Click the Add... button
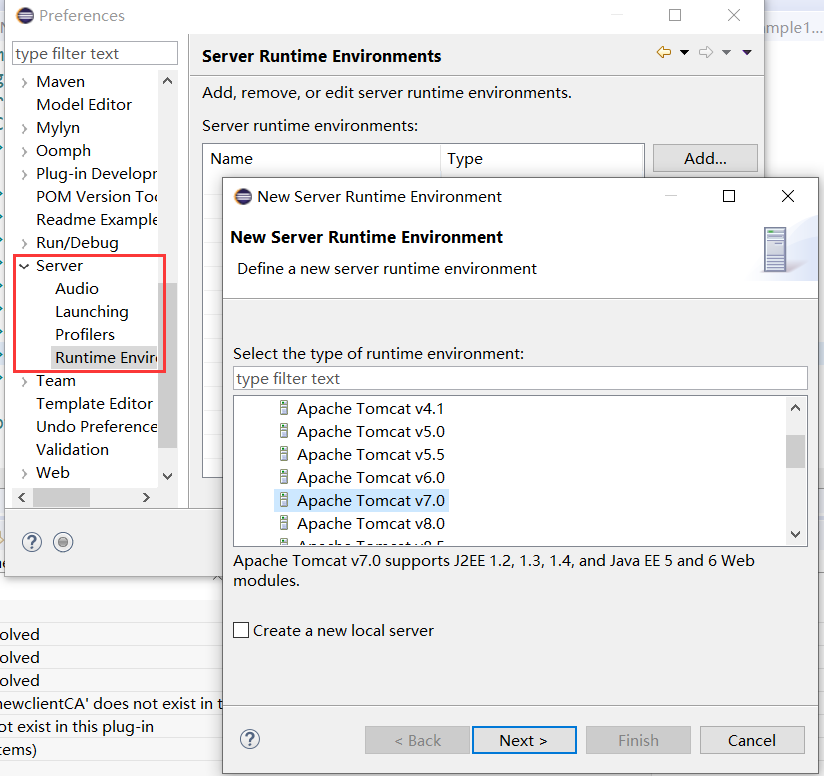This screenshot has width=824, height=776. click(x=705, y=158)
